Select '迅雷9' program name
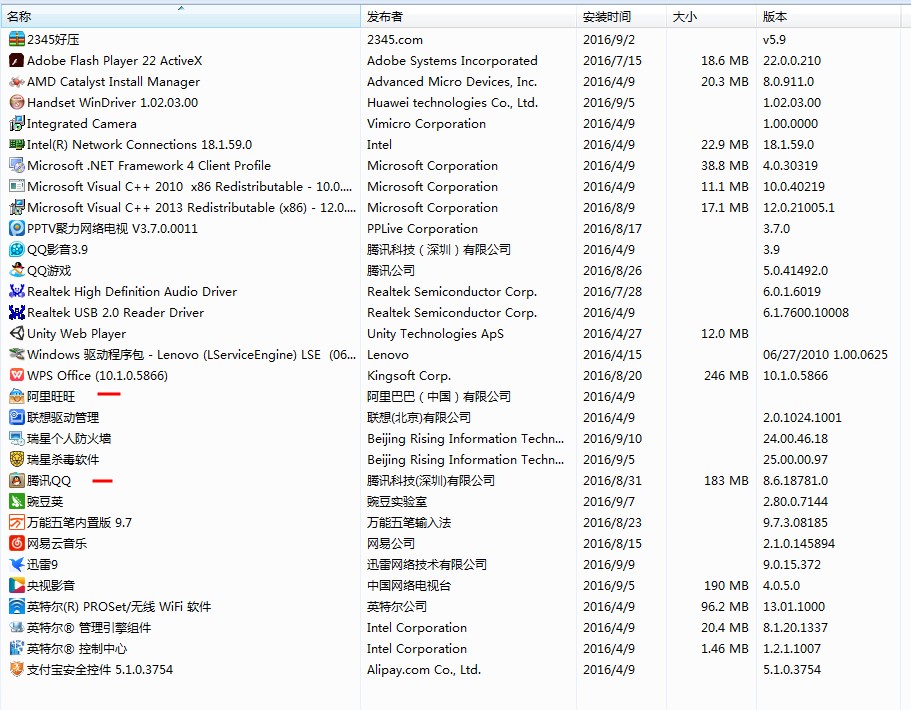The image size is (911, 710). (x=42, y=564)
